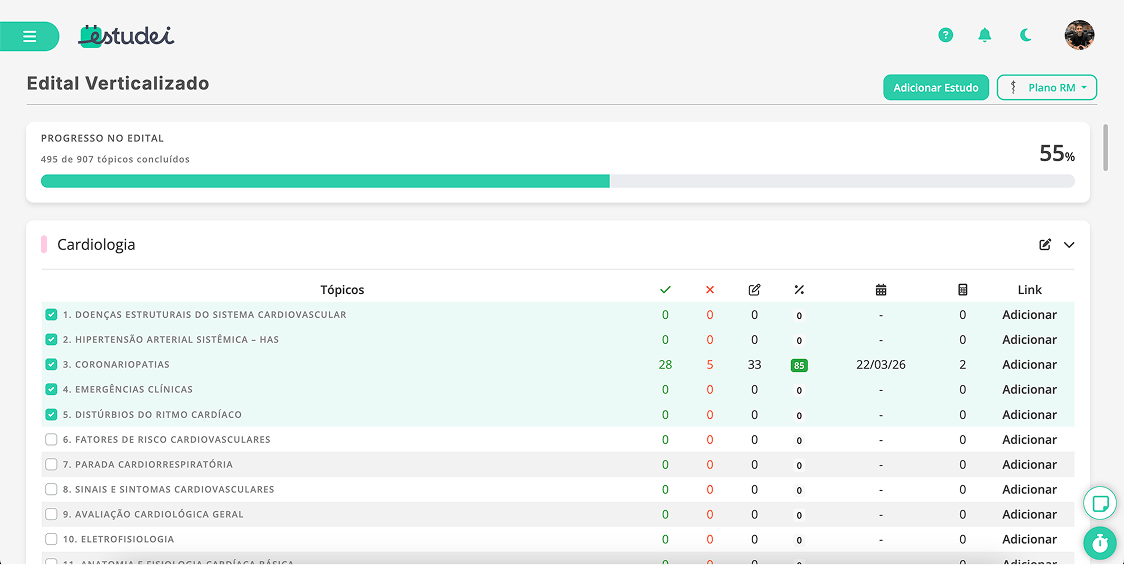Open the notifications bell
Screen dimensions: 1125x565
[x=985, y=36]
